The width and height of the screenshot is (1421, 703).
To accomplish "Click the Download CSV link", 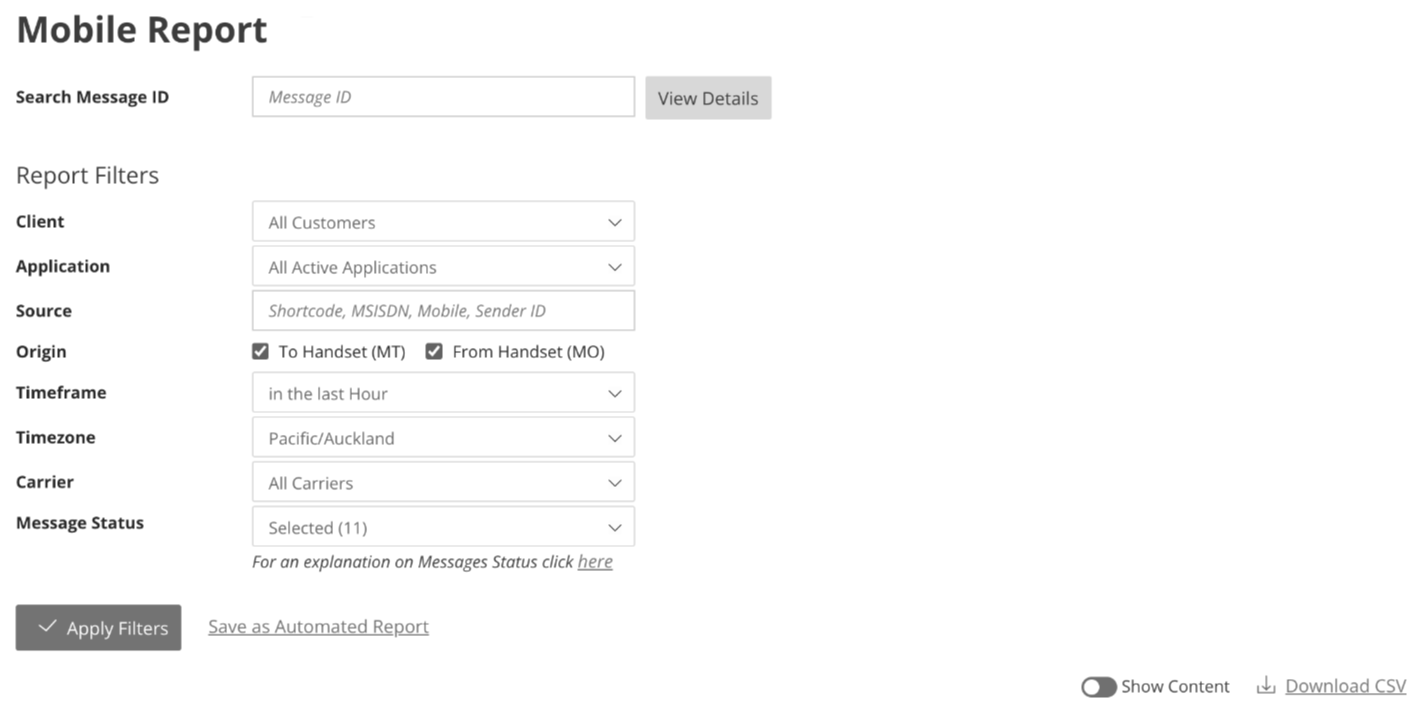I will [x=1345, y=686].
